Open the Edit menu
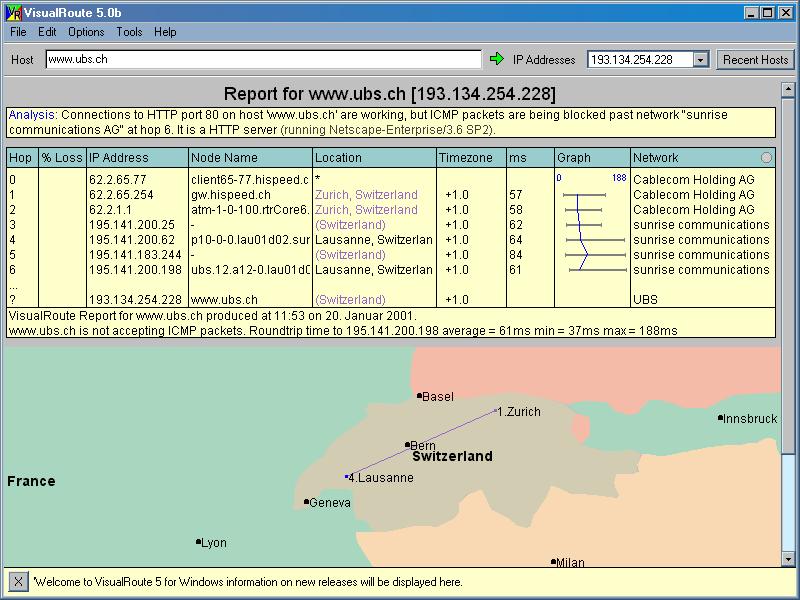This screenshot has width=800, height=600. 47,32
